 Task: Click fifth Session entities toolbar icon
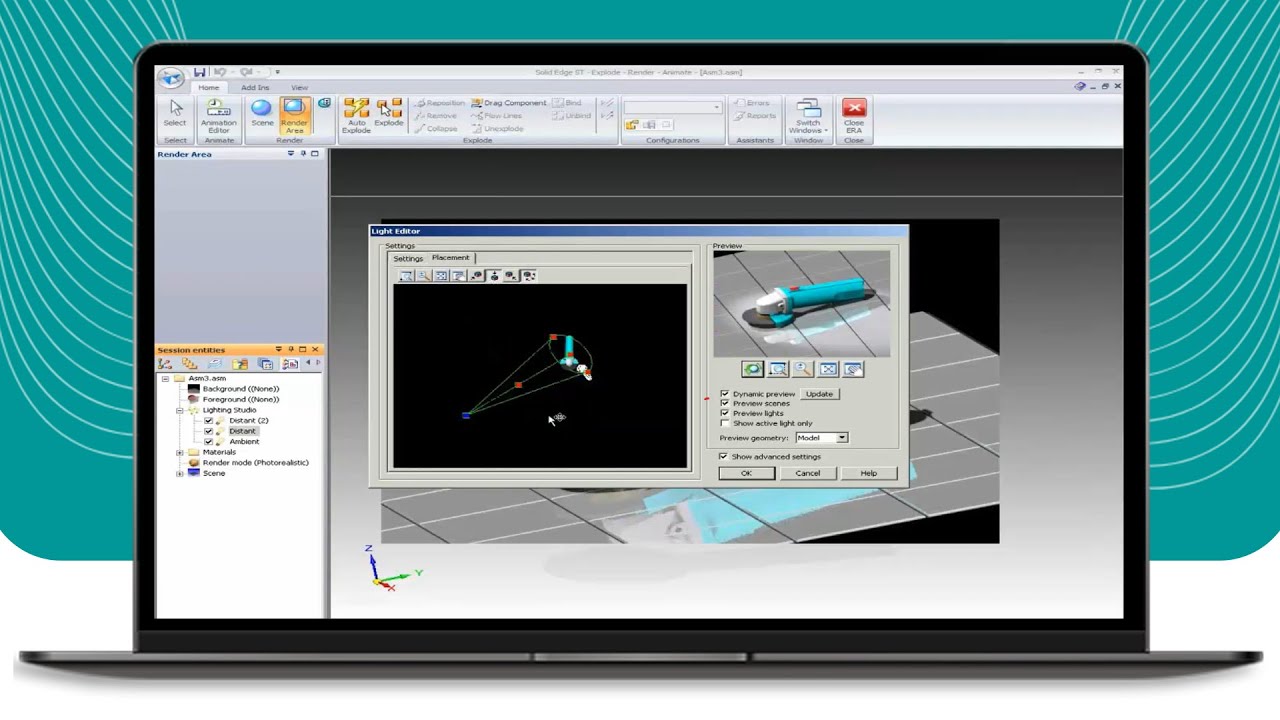(265, 364)
